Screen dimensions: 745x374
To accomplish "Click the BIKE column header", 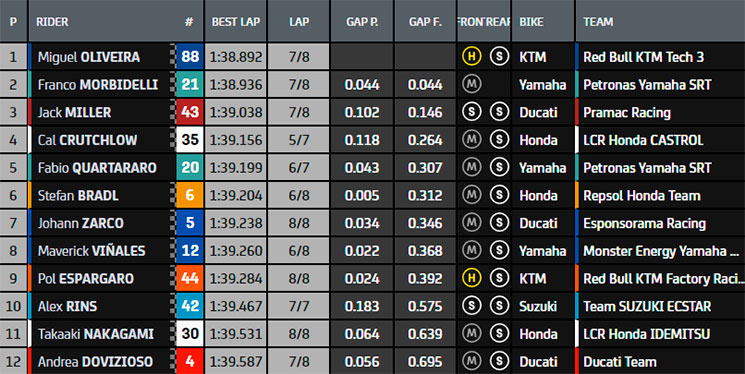I will [531, 22].
